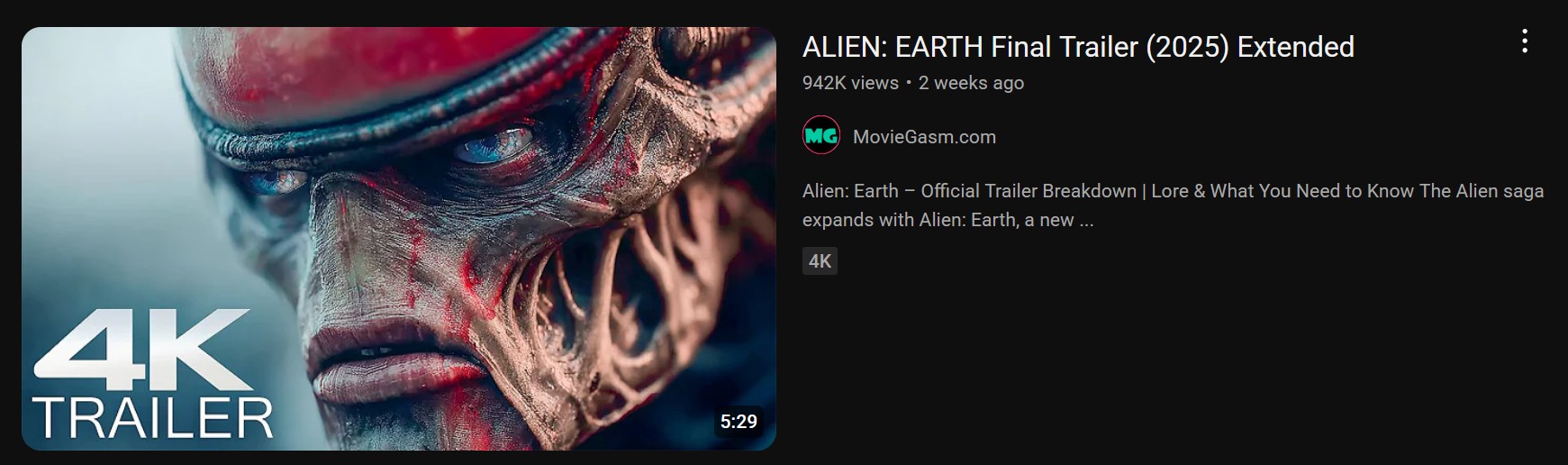Play the alien face video thumbnail
Image resolution: width=1568 pixels, height=465 pixels.
(399, 239)
